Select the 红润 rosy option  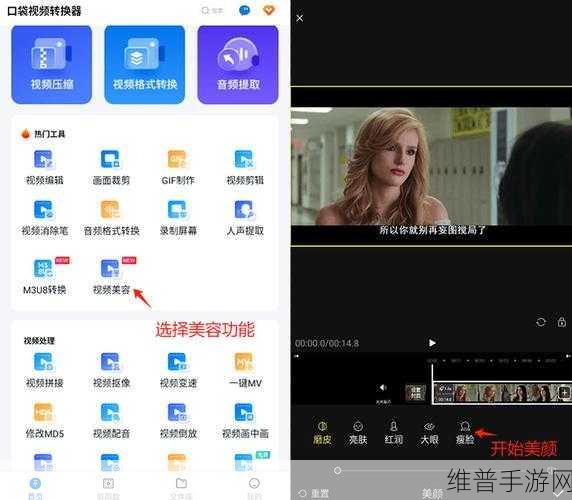click(x=394, y=433)
